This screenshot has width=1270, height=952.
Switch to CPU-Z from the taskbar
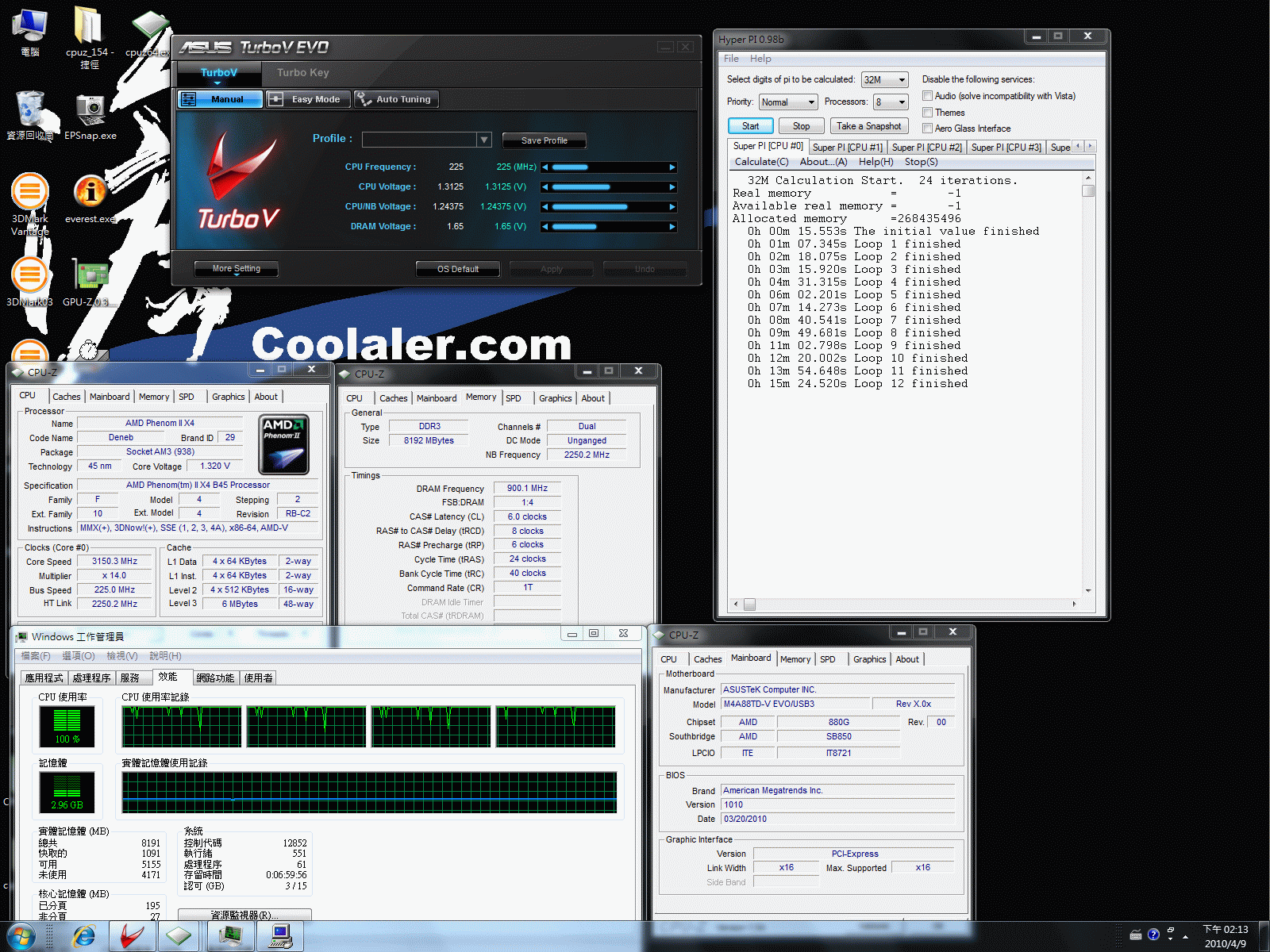tap(179, 937)
